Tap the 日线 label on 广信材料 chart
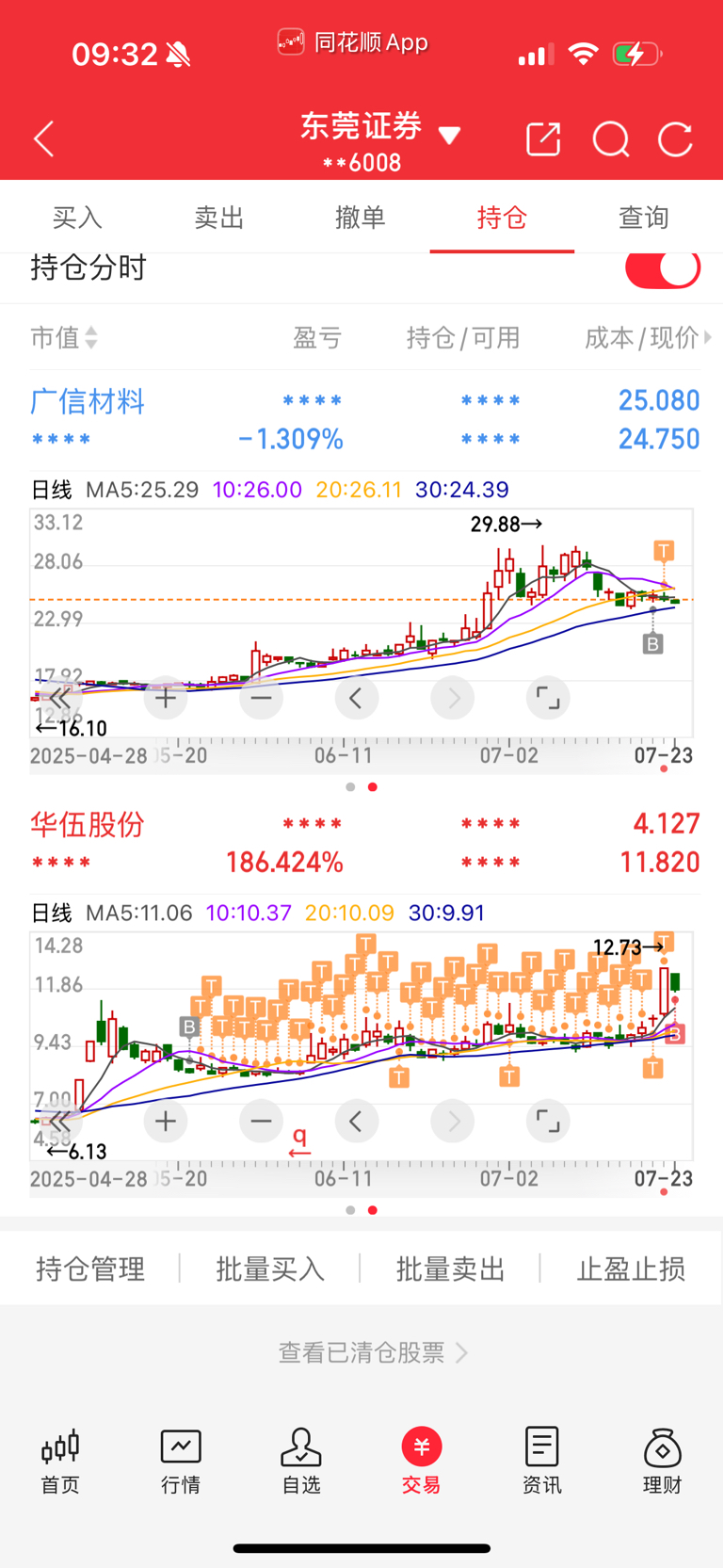The width and height of the screenshot is (724, 1568). tap(51, 490)
